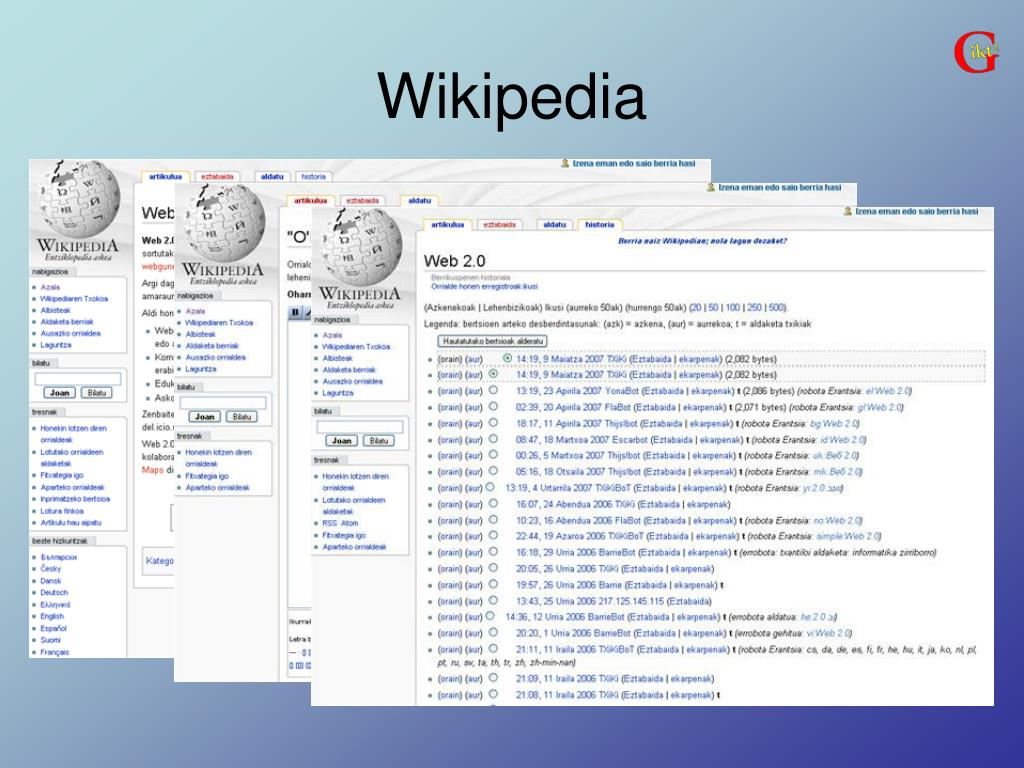The width and height of the screenshot is (1024, 768).
Task: Open user link YonaBot in revision list
Action: 621,391
